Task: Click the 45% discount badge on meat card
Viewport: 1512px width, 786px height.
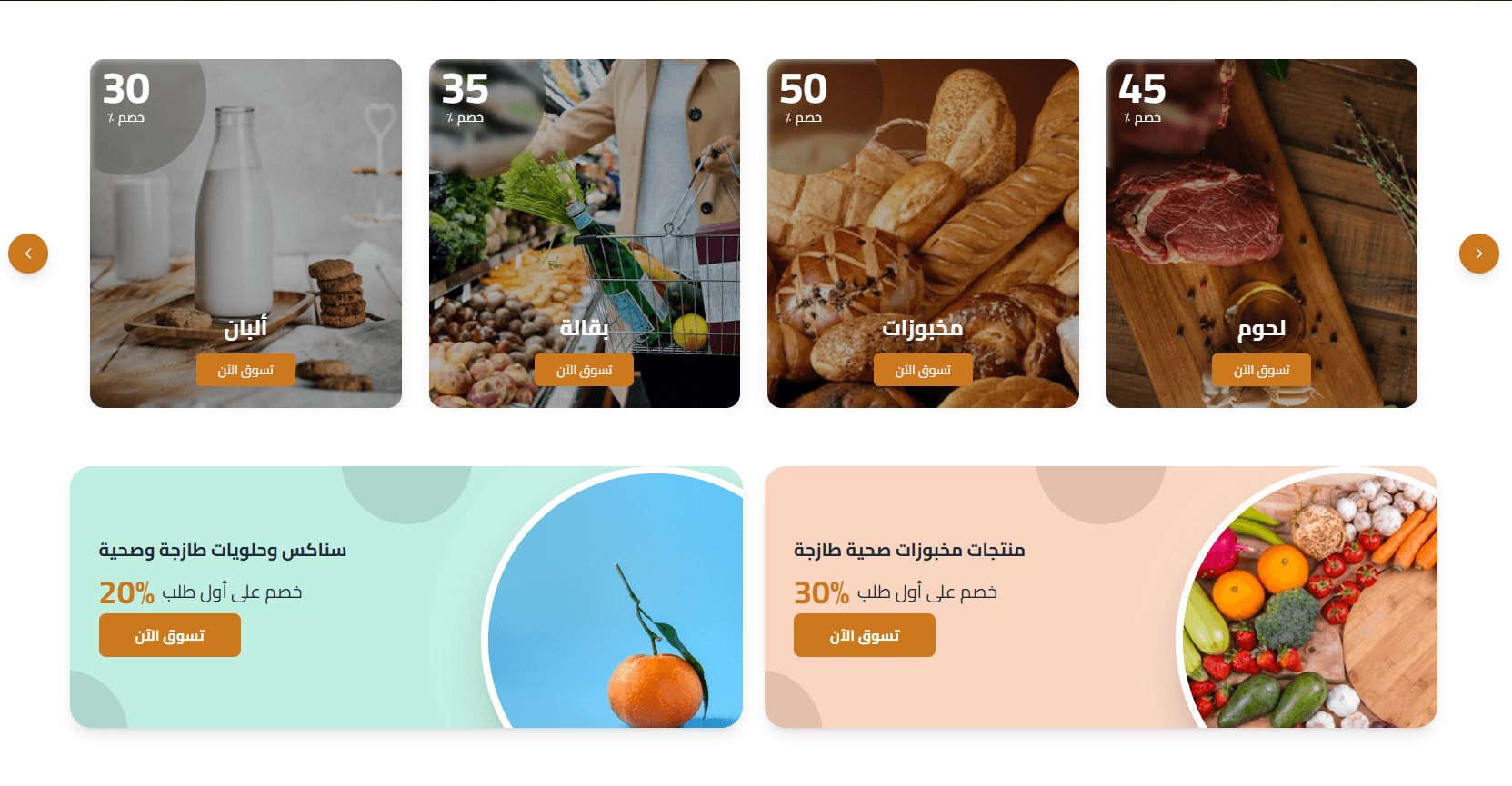Action: click(1142, 98)
